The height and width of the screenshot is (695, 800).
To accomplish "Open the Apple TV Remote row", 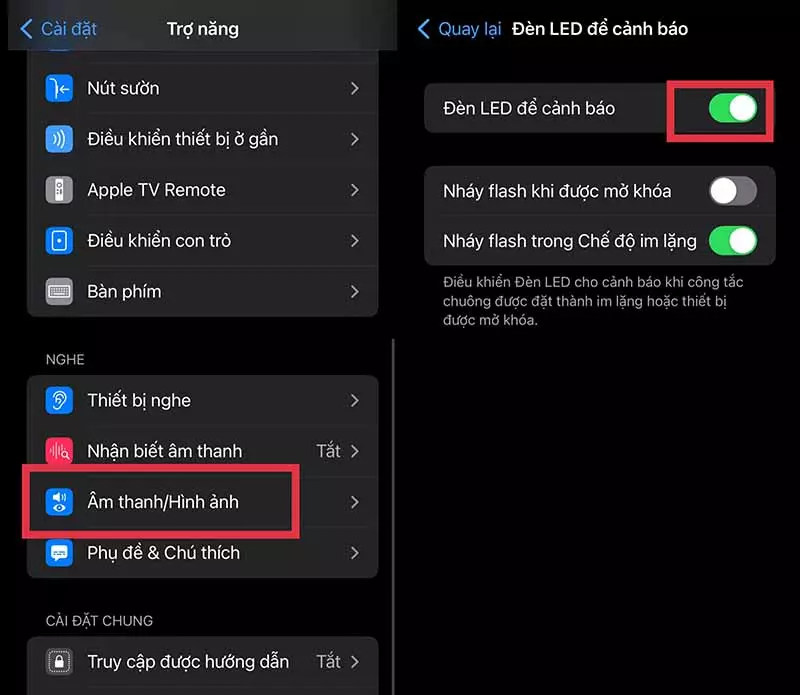I will (x=203, y=190).
